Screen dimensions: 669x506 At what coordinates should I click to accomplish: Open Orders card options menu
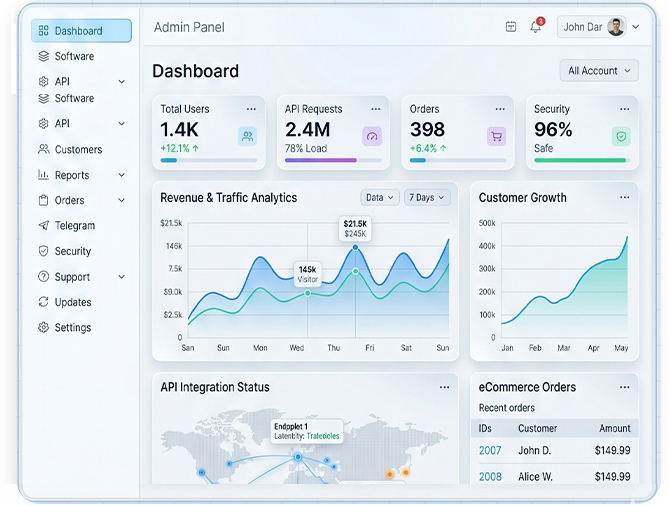tap(500, 109)
